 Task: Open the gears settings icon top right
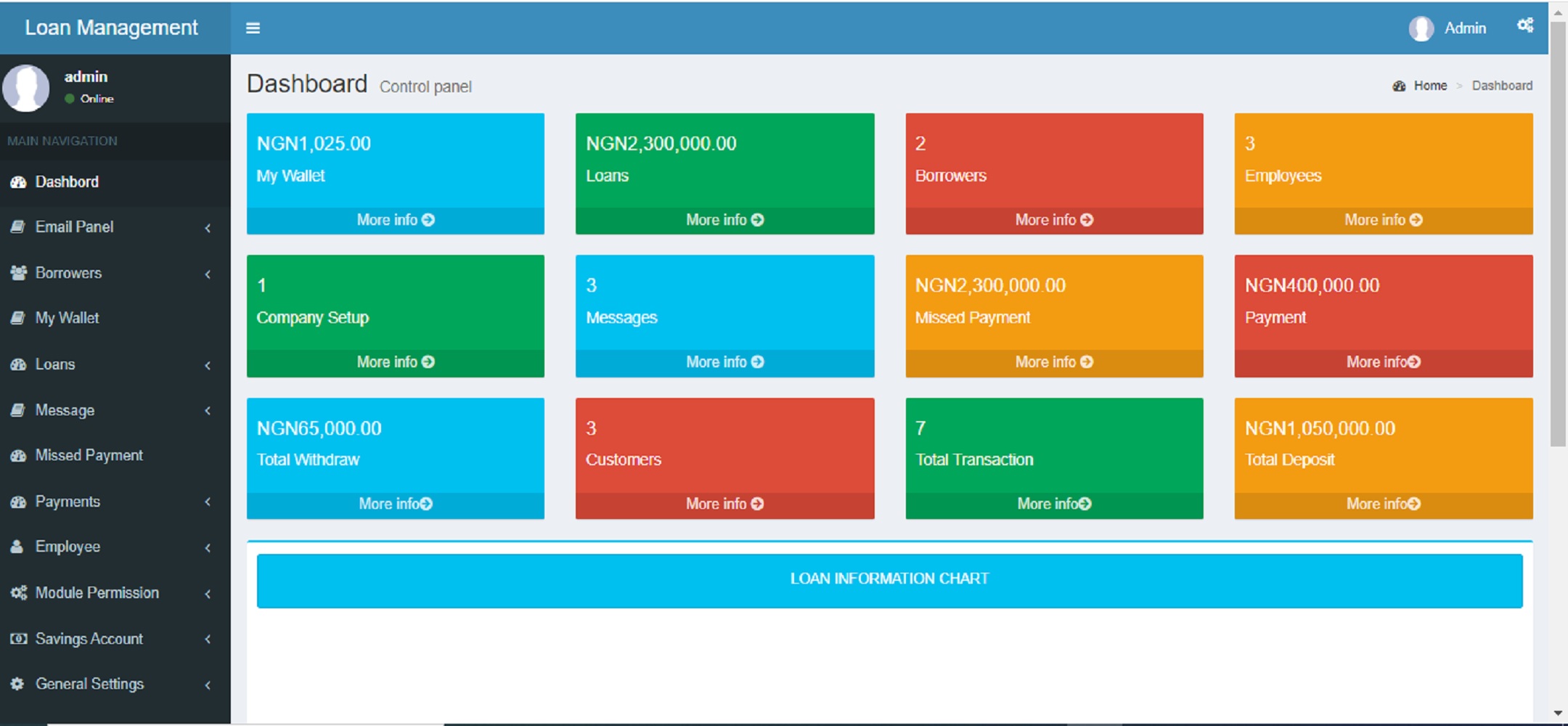pyautogui.click(x=1524, y=25)
